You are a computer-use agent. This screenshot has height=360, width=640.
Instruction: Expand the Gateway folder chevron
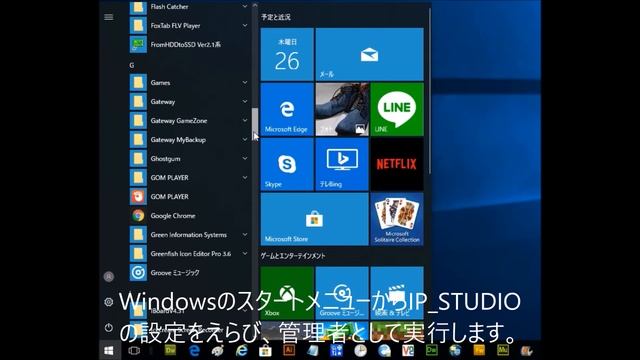point(244,101)
